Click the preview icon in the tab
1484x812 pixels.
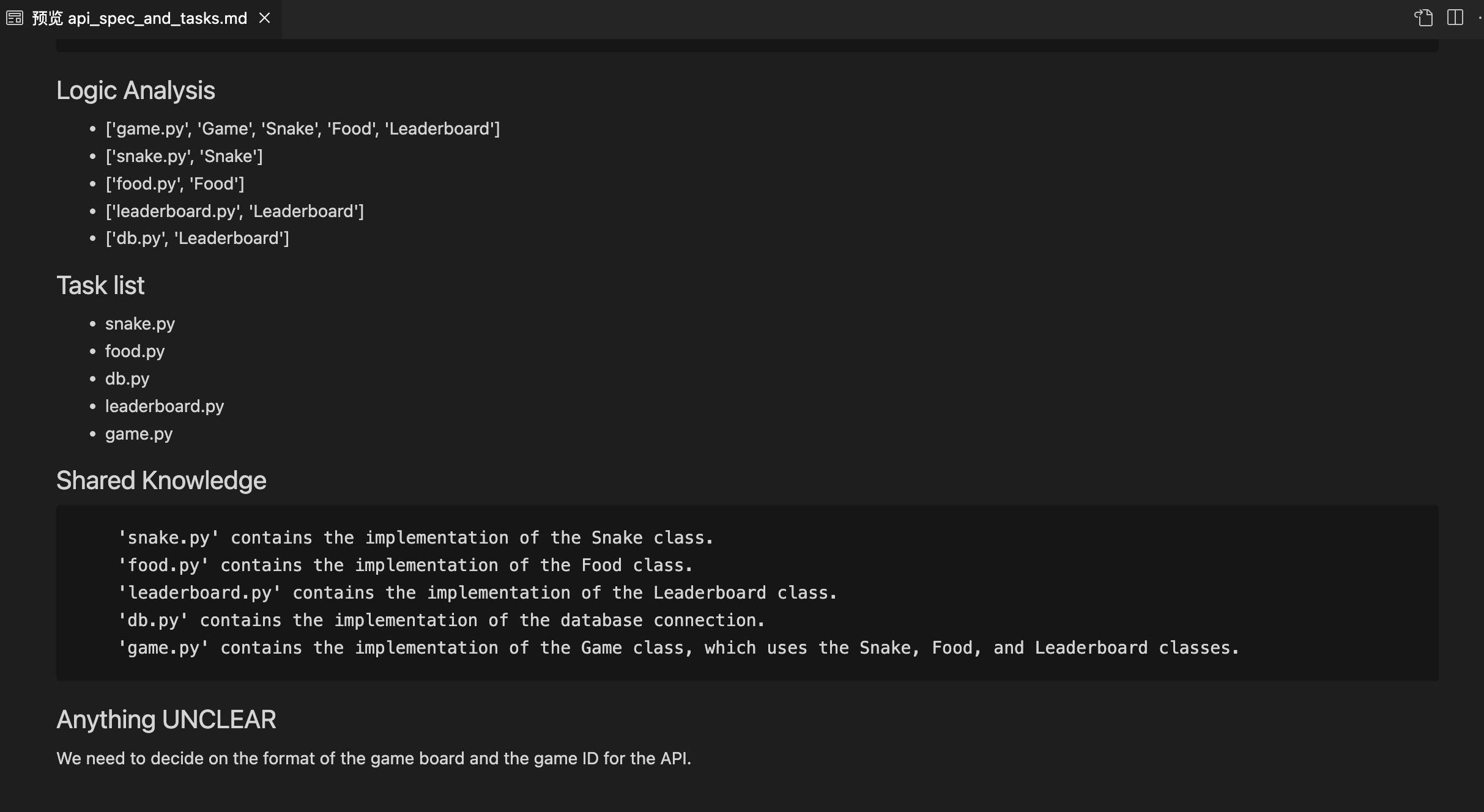(x=15, y=18)
